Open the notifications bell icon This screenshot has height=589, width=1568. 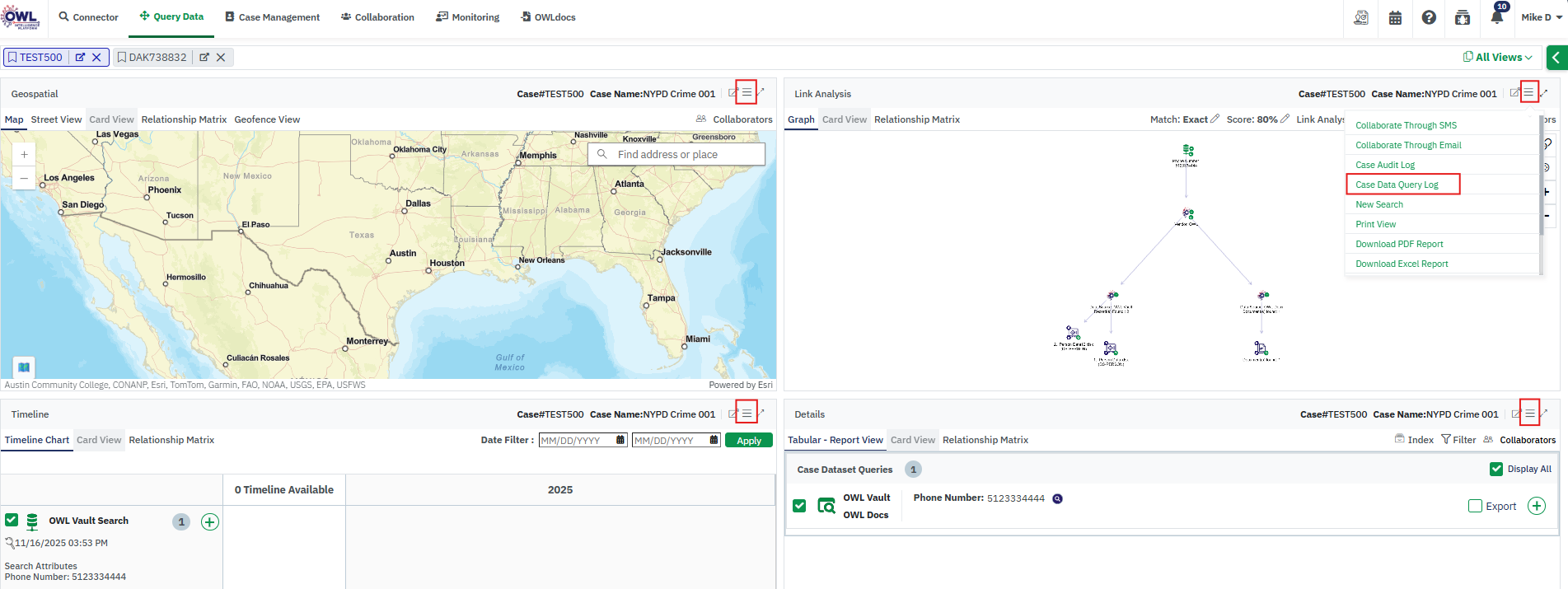pos(1497,17)
